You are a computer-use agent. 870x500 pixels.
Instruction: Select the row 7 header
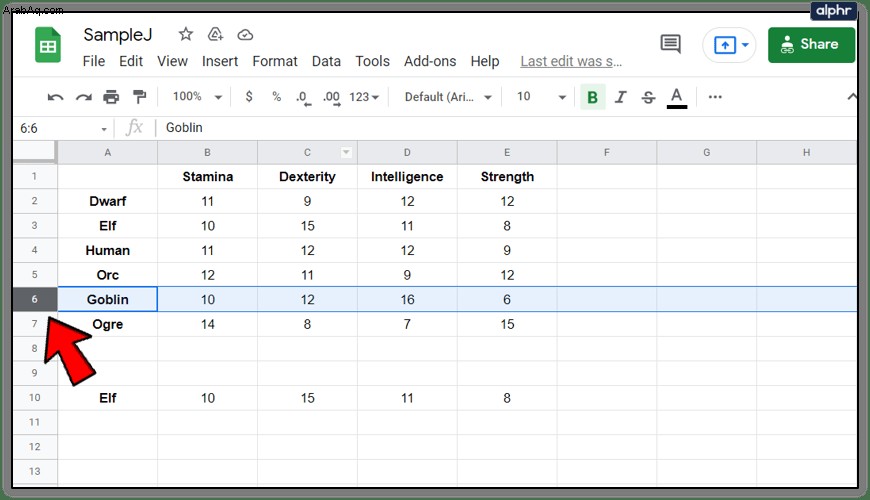34,324
